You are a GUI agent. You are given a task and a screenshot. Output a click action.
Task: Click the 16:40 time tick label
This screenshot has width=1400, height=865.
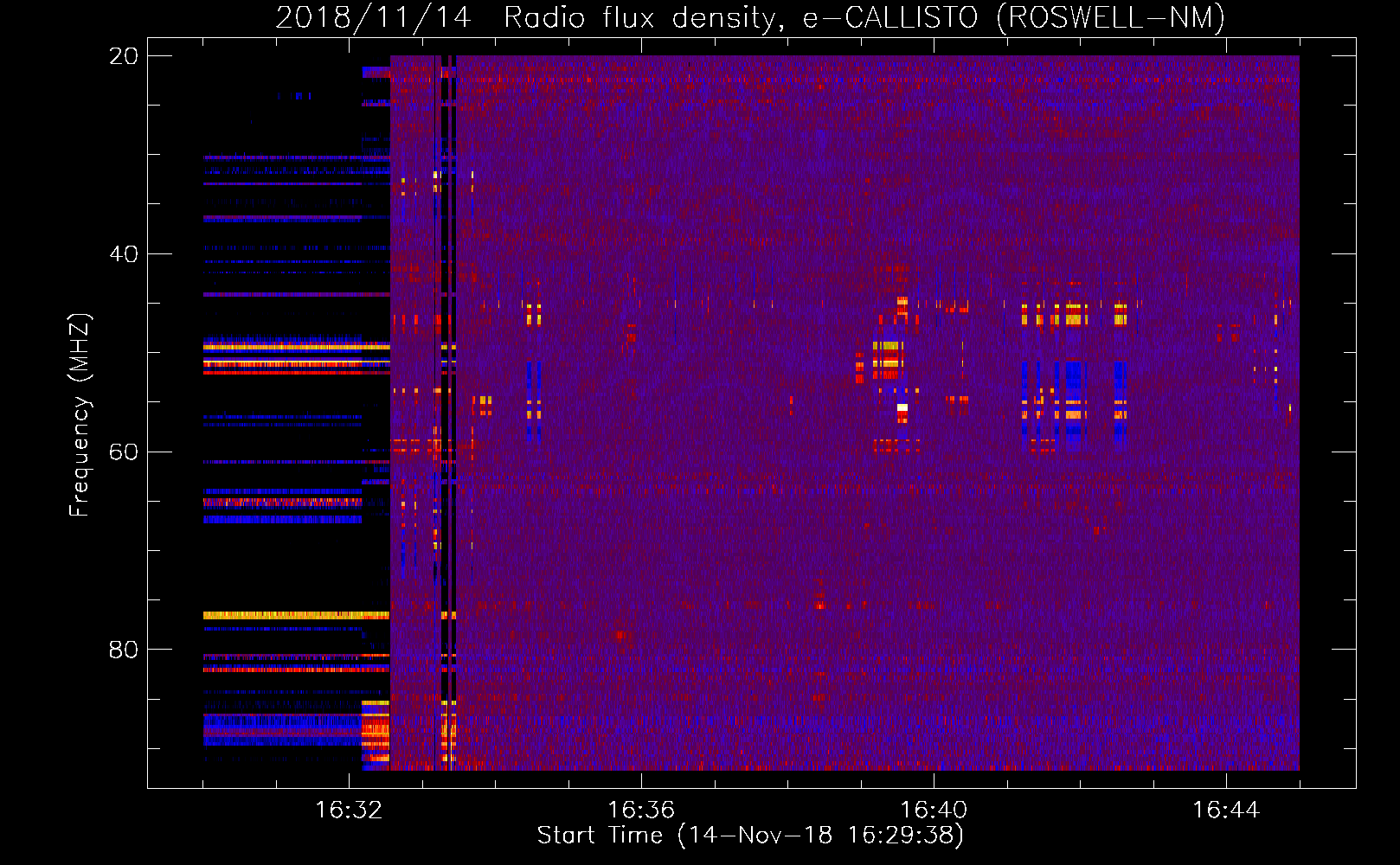click(x=934, y=811)
